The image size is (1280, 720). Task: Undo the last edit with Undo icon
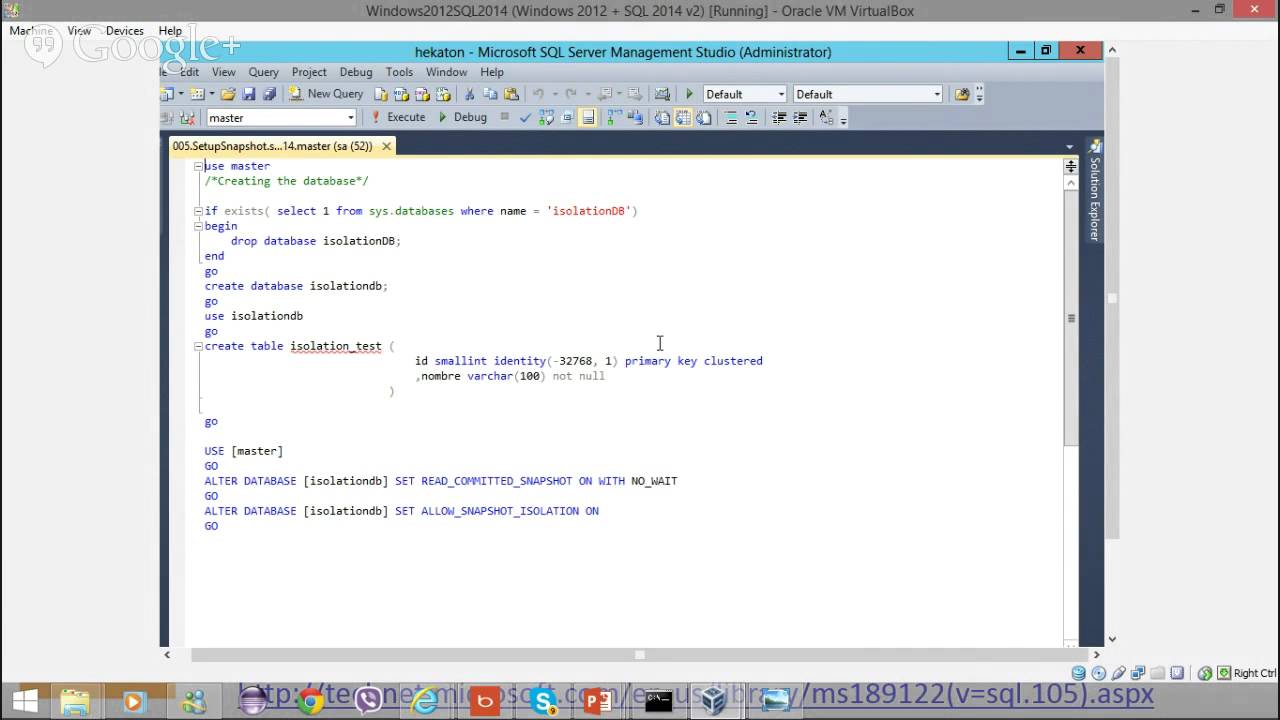pos(539,94)
